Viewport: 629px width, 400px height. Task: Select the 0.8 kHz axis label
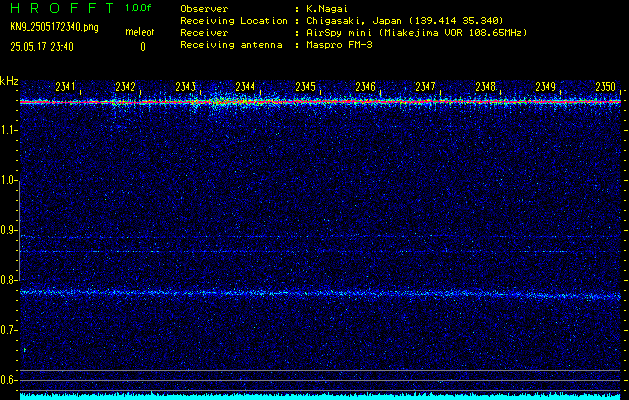coord(8,280)
